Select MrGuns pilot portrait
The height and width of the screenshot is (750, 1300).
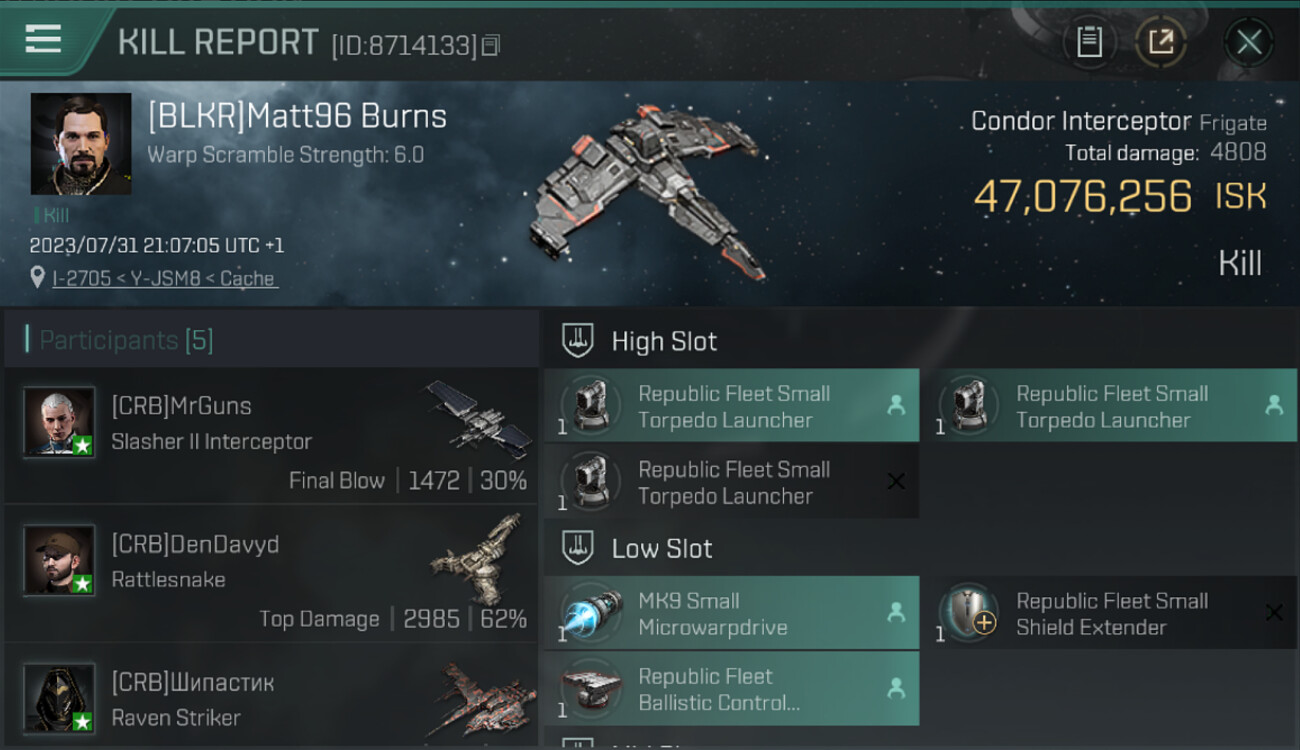59,422
